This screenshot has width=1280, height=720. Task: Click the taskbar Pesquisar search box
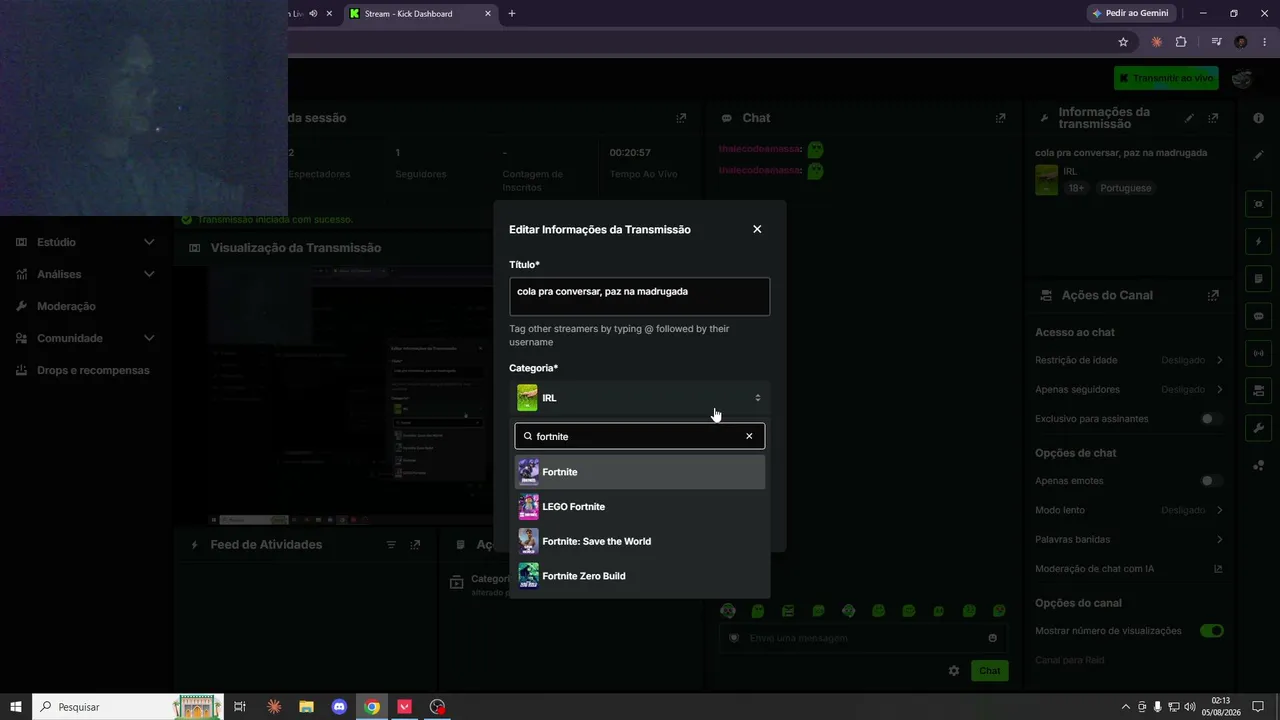126,707
